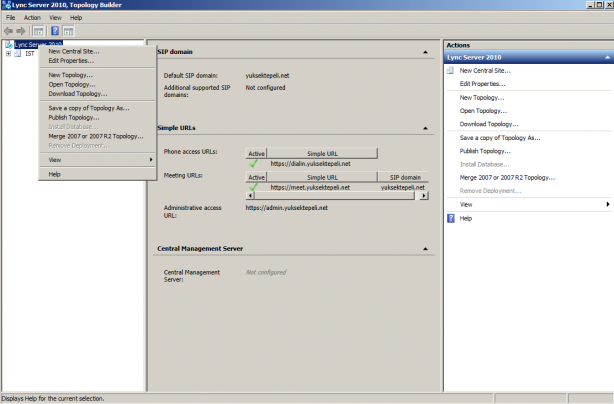The image size is (614, 404).
Task: Click the green checkmark beside dialin URL
Action: 253,164
